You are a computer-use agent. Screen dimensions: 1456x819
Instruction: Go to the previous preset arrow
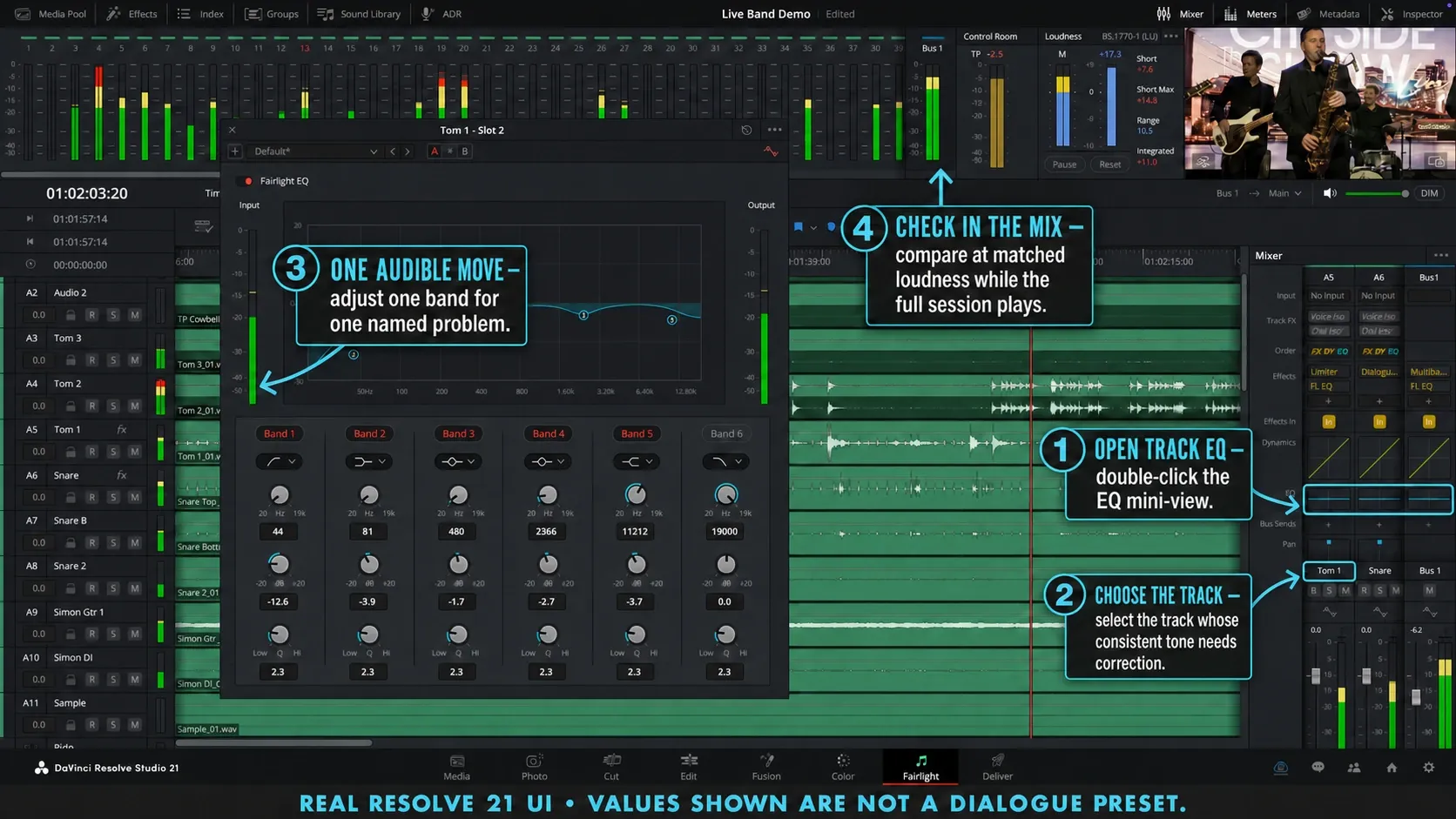coord(393,151)
